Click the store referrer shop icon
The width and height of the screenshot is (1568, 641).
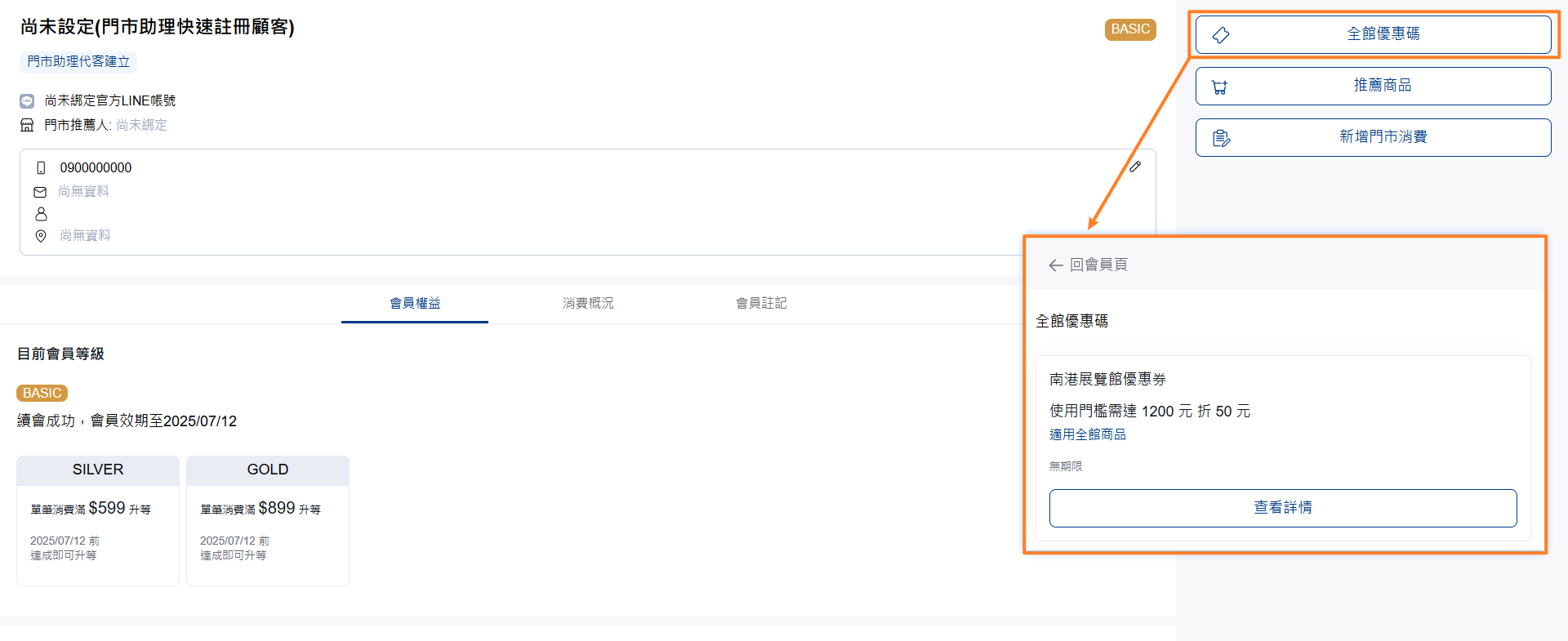(x=27, y=125)
